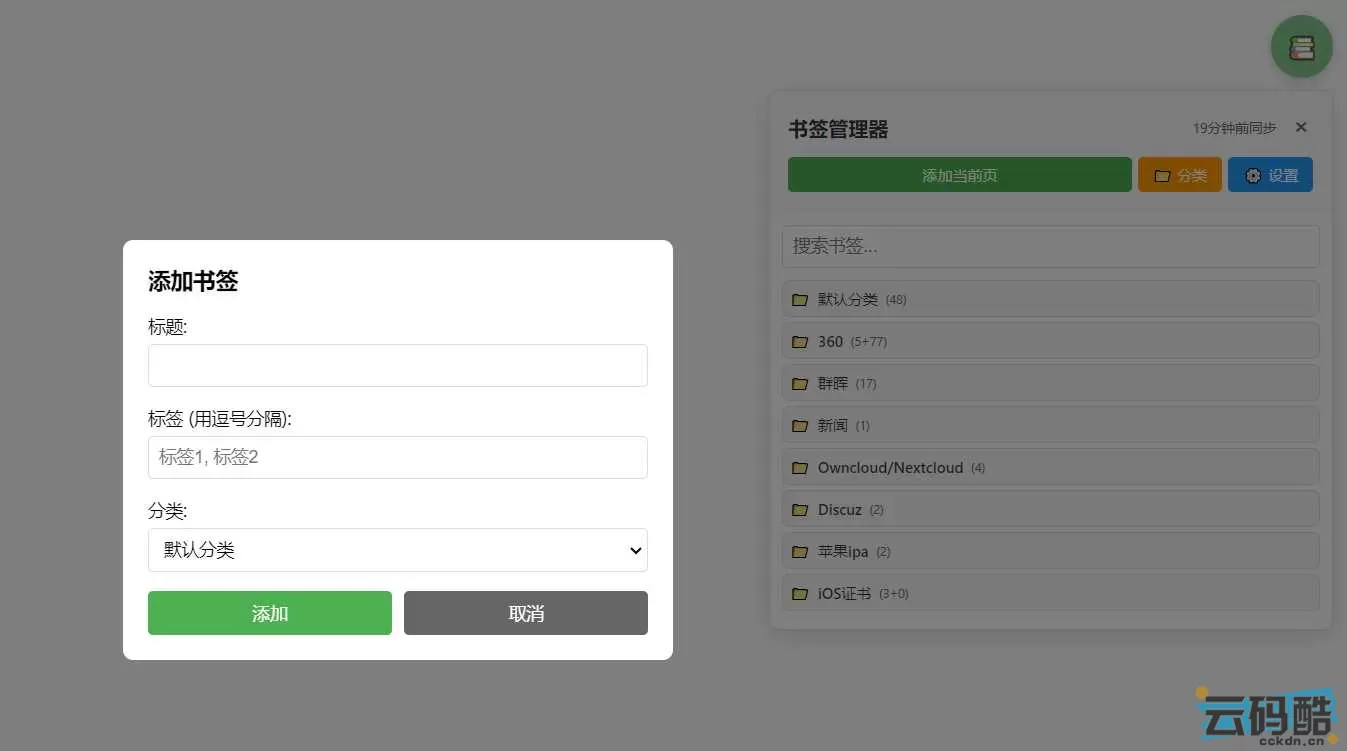
Task: Dismiss the dialog via 取消
Action: (525, 613)
